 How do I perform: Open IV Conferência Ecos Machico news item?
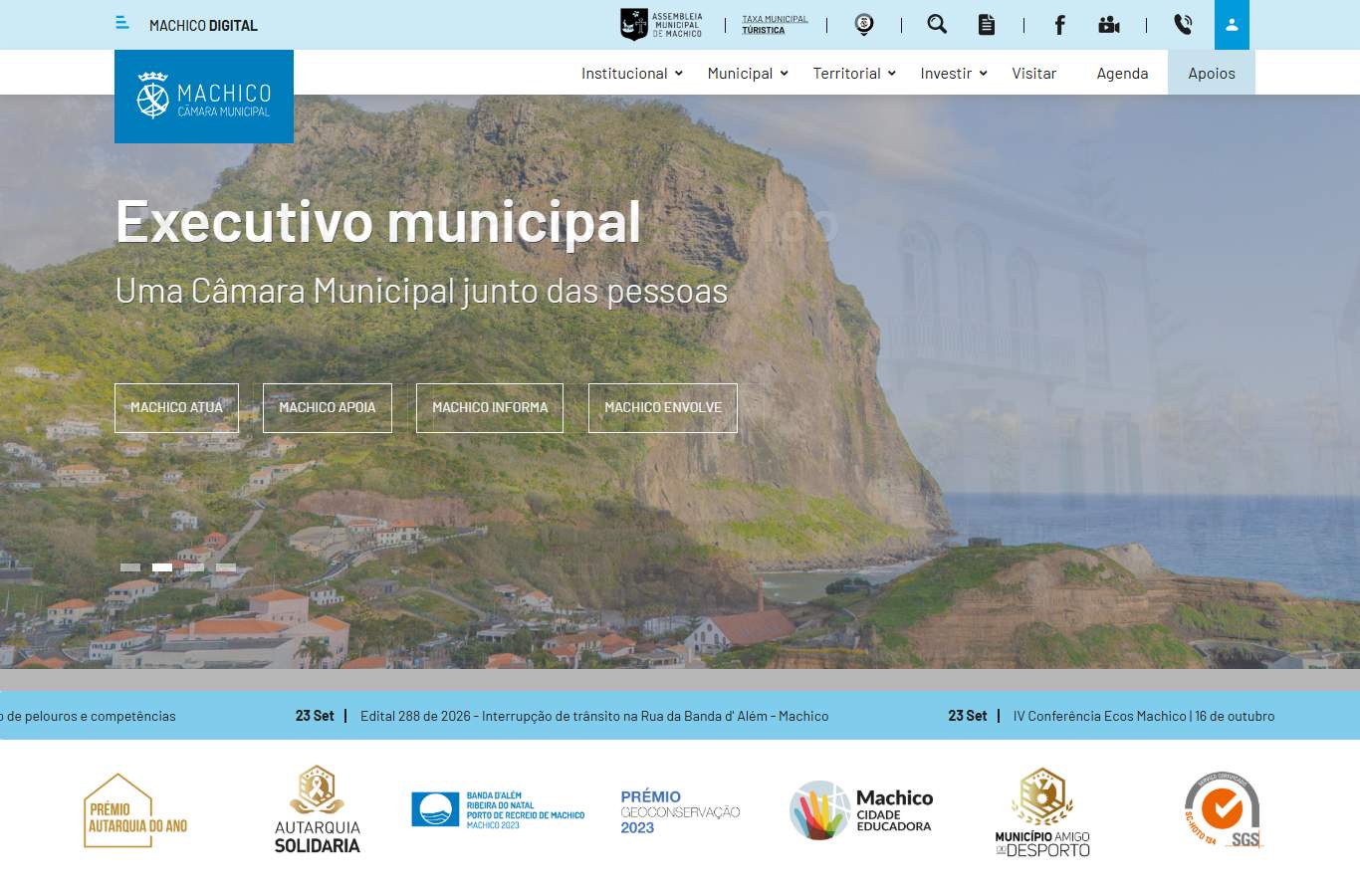pyautogui.click(x=1144, y=716)
